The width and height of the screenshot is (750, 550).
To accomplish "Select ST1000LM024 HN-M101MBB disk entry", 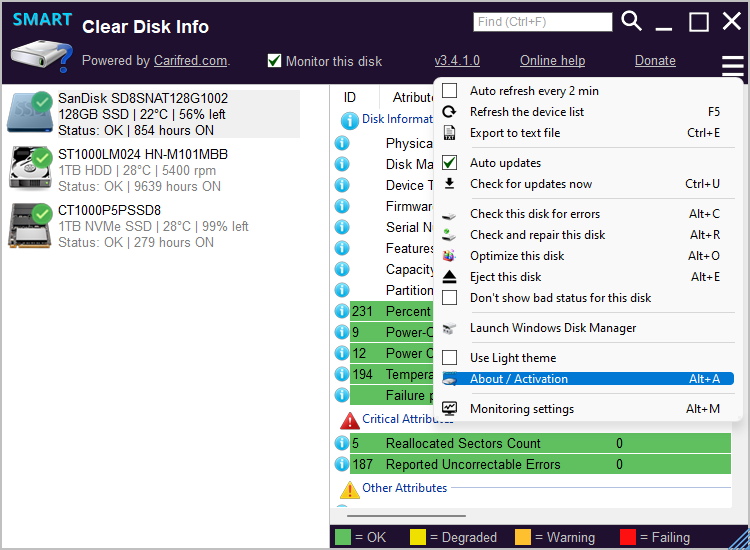I will [x=154, y=170].
